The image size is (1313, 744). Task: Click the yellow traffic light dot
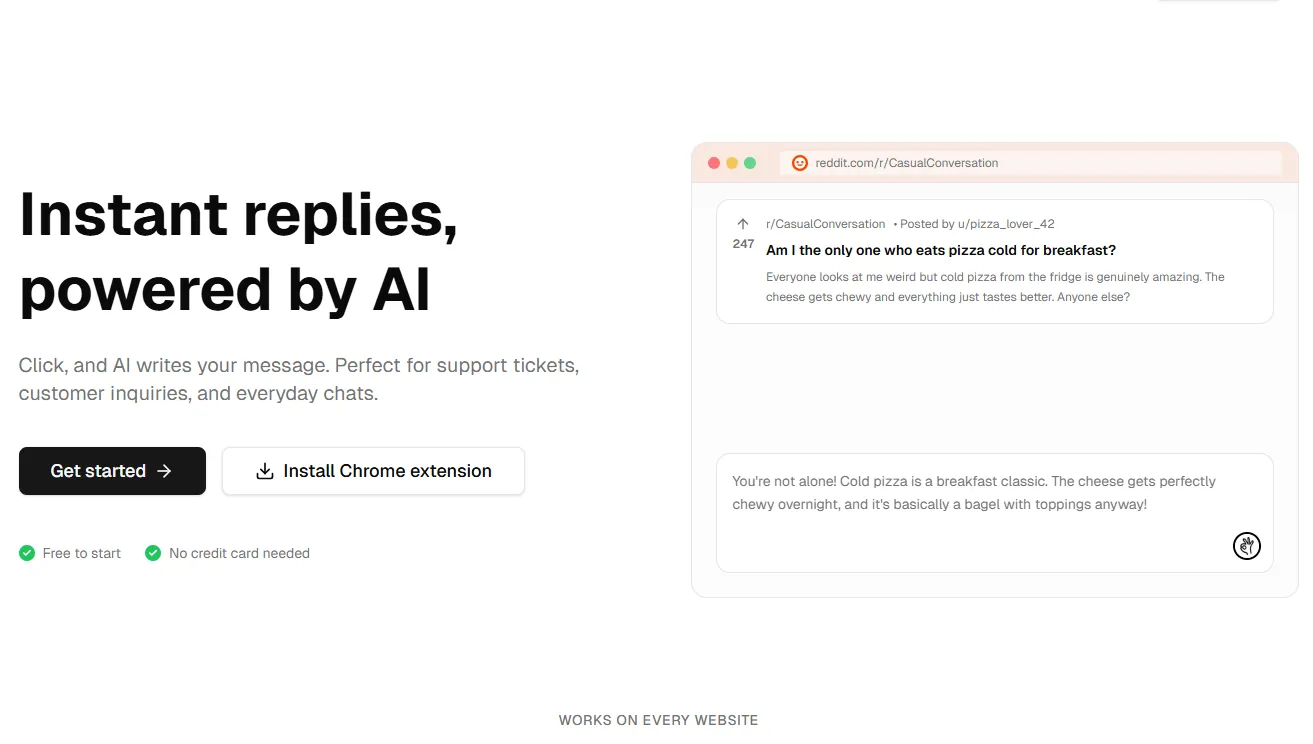[731, 161]
